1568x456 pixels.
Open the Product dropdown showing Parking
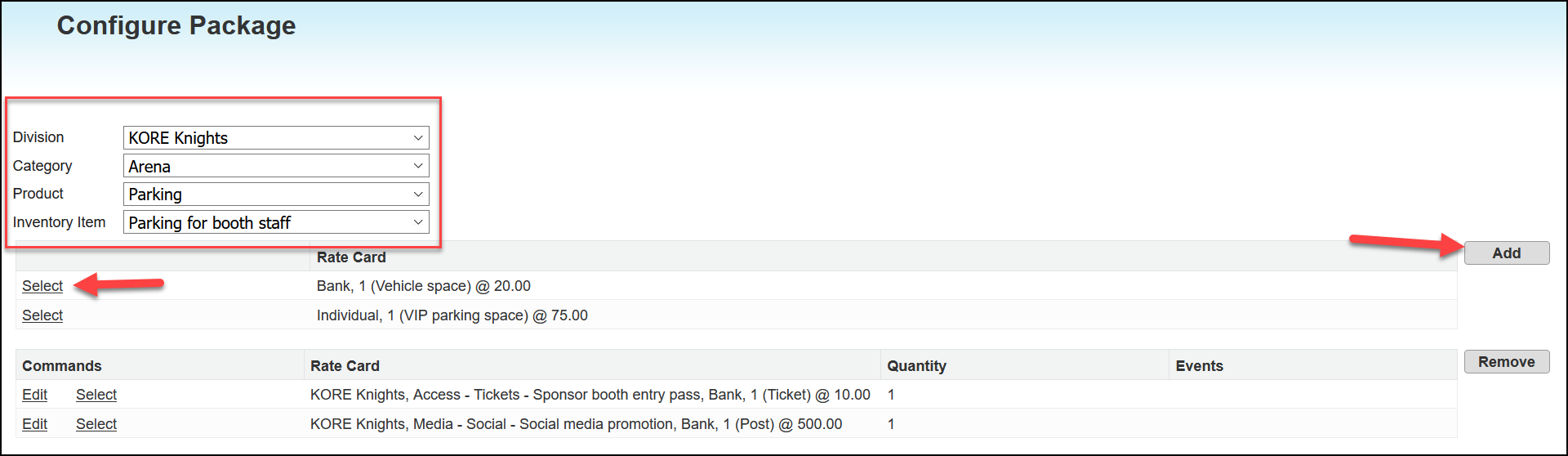click(x=276, y=194)
